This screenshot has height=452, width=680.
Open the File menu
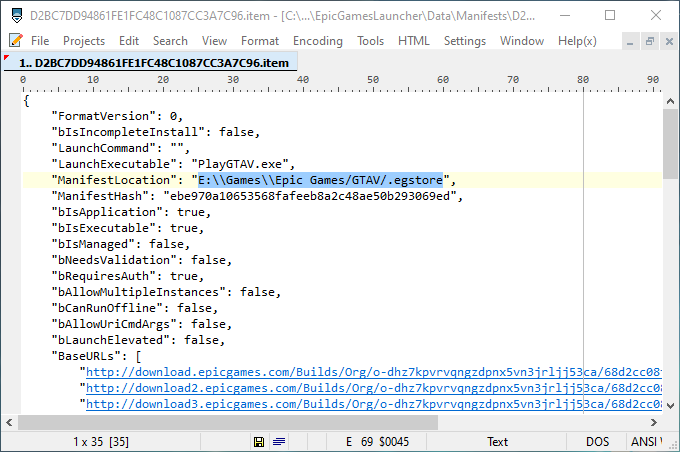[40, 41]
